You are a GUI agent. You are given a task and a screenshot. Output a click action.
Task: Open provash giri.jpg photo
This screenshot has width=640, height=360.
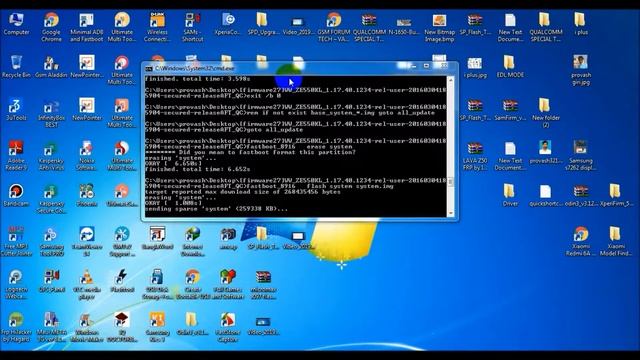coord(580,70)
